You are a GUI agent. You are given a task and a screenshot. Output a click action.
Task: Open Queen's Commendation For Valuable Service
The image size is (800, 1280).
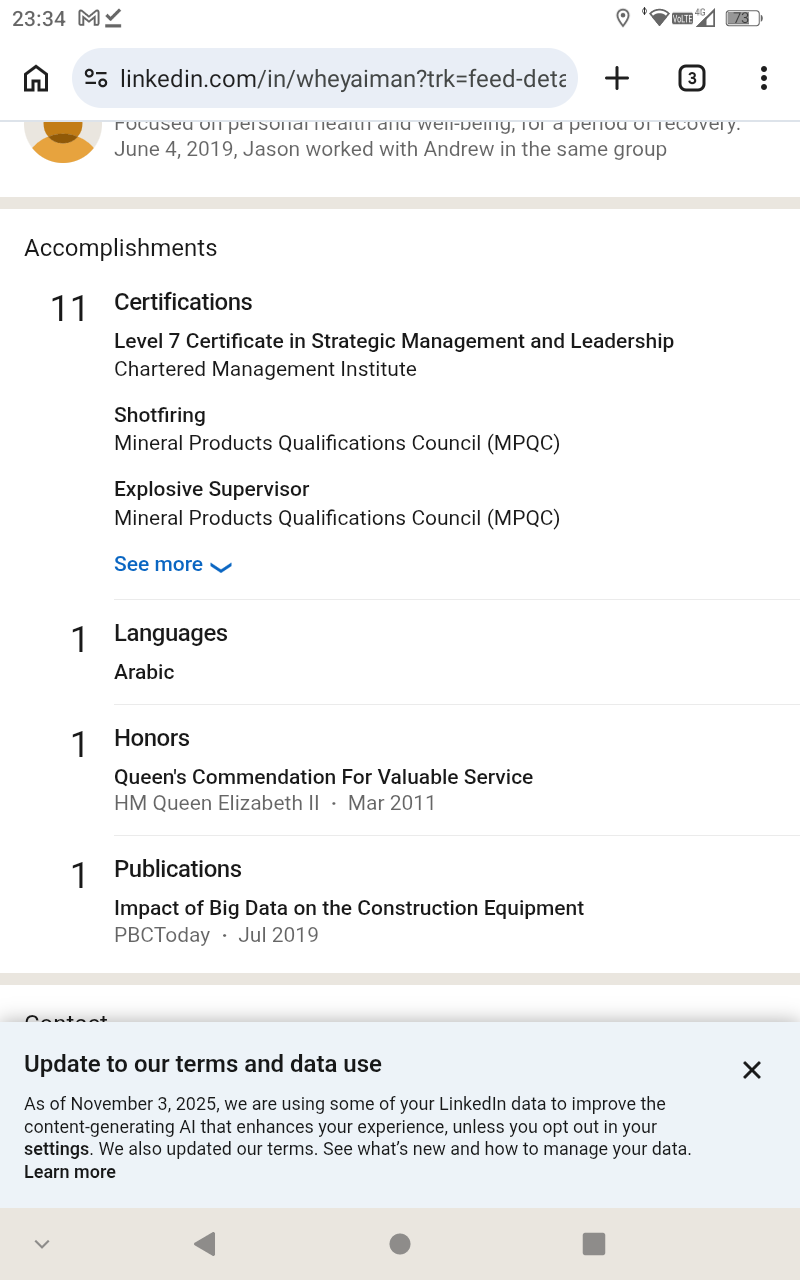323,777
